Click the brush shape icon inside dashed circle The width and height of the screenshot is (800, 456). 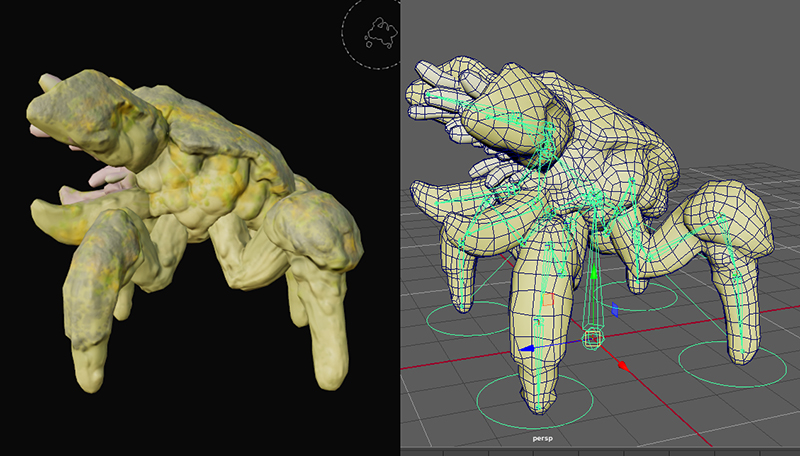tap(380, 32)
